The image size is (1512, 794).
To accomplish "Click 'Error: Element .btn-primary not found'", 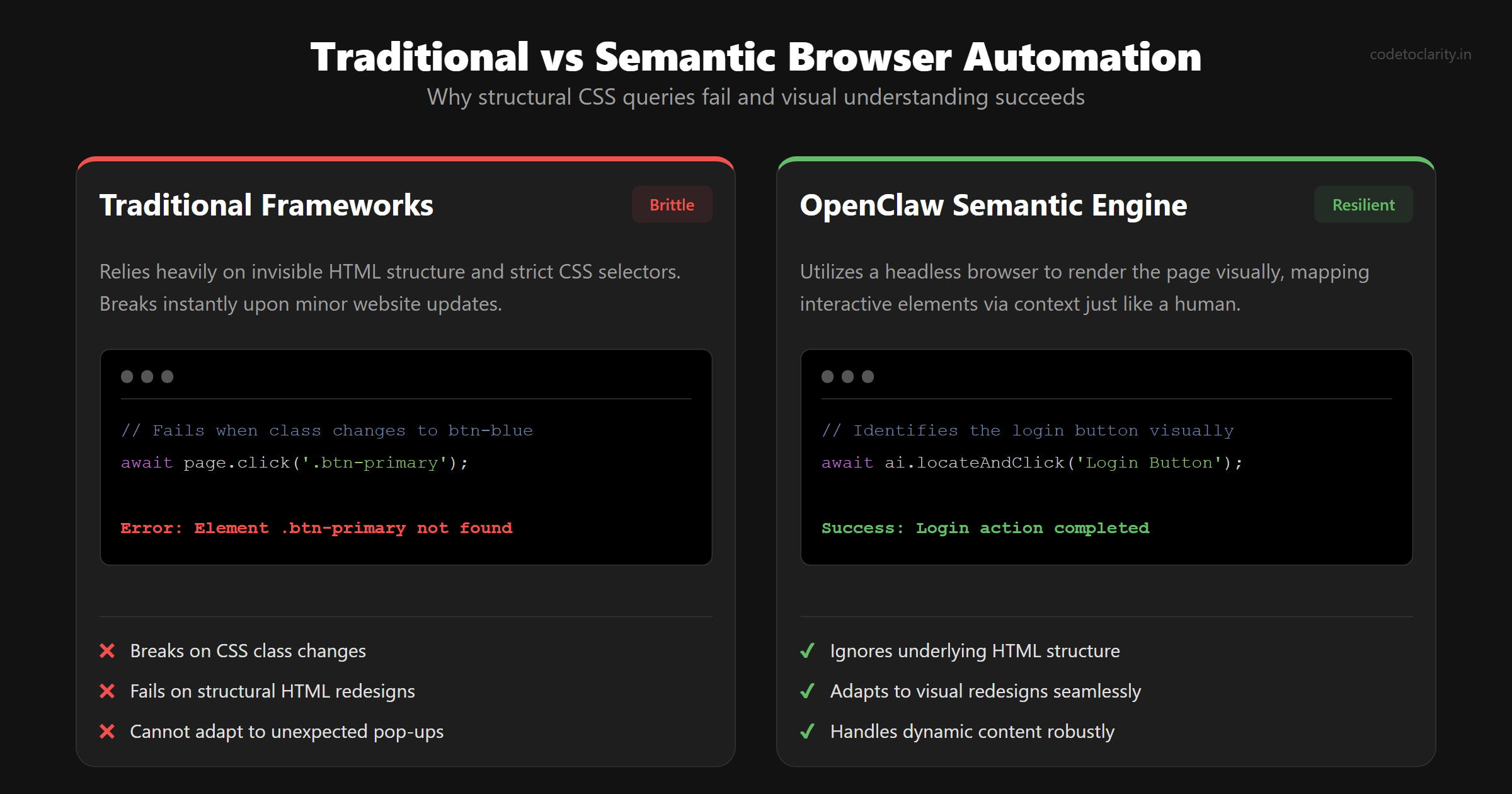I will click(316, 528).
